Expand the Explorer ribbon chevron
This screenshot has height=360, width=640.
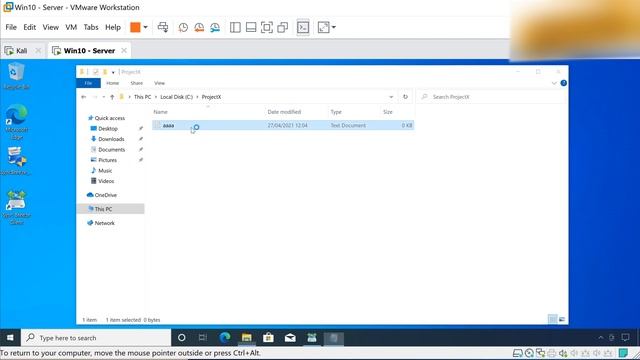pyautogui.click(x=554, y=83)
